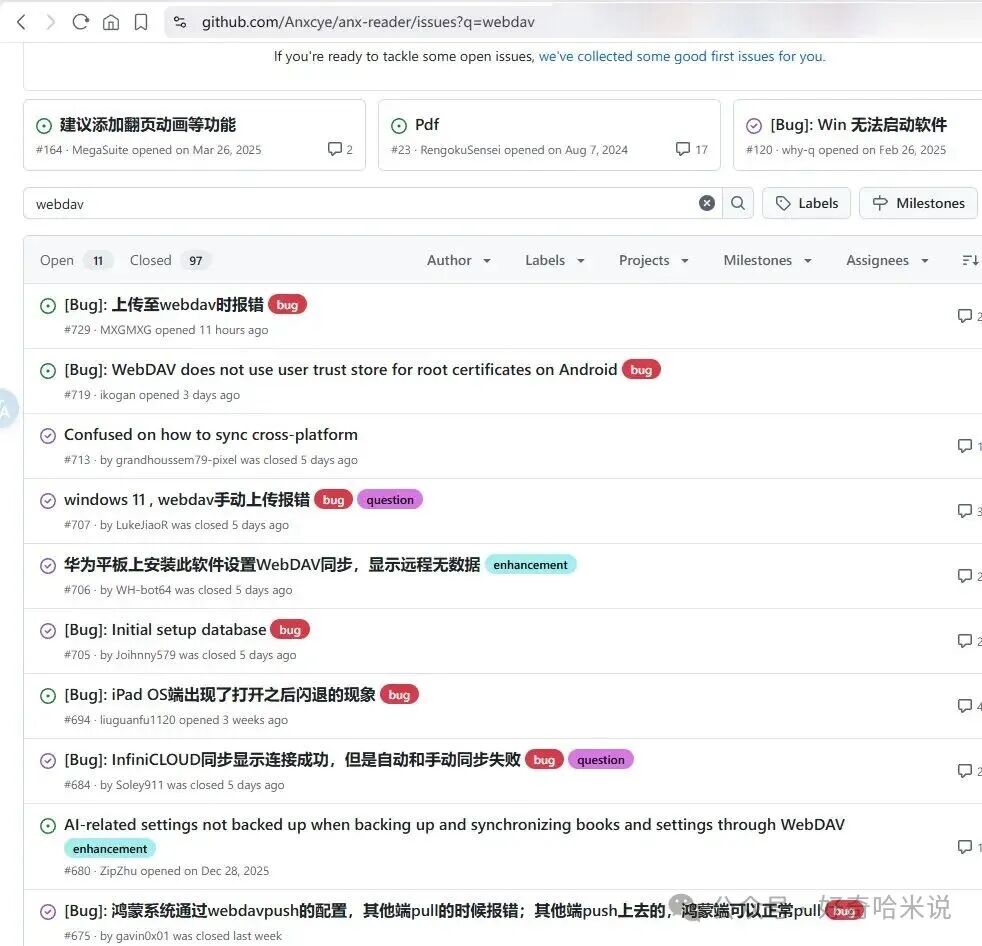Filter by bug label on issue #719
982x946 pixels.
(641, 370)
